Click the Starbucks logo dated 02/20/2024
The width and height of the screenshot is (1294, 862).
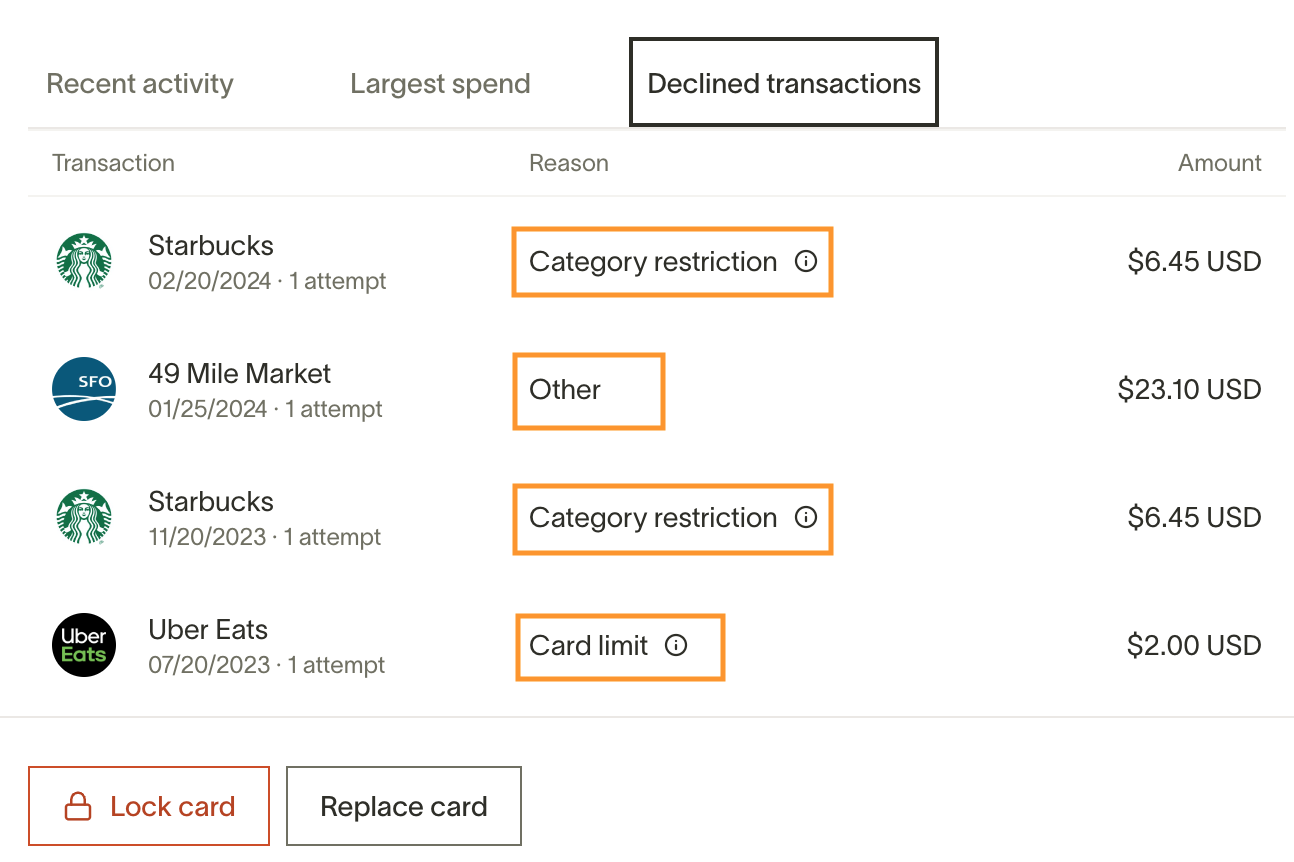click(x=84, y=262)
